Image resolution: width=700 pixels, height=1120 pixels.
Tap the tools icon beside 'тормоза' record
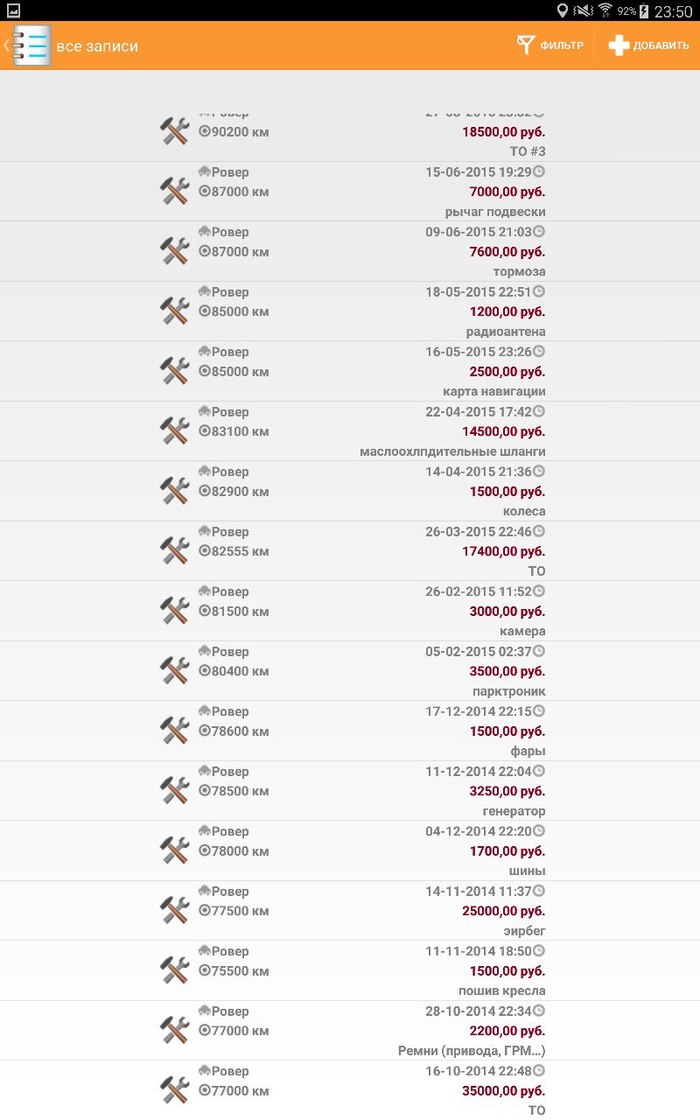pos(175,251)
